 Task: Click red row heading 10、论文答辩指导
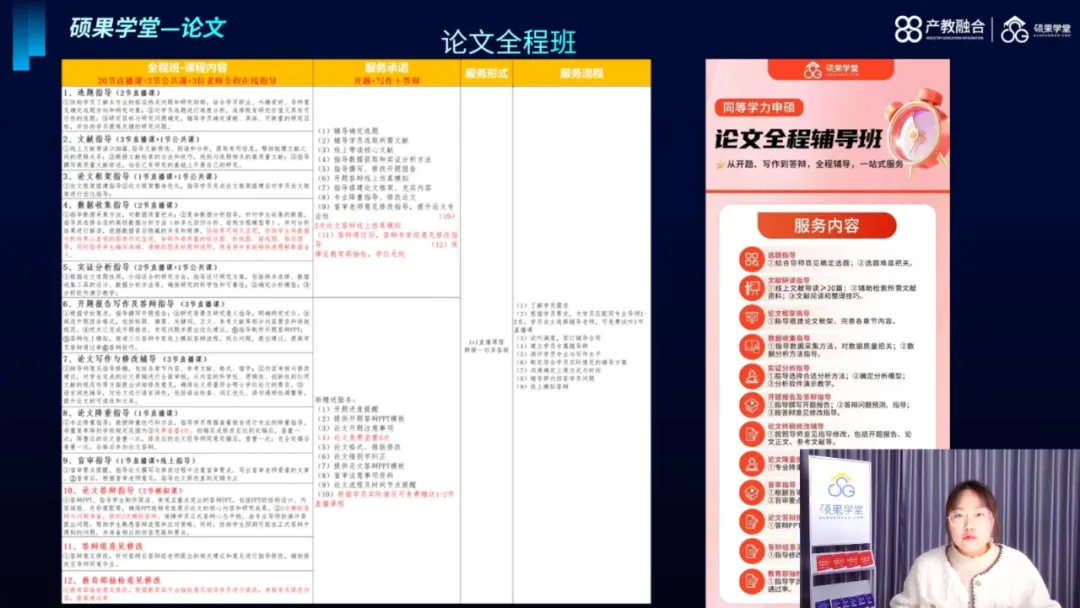[123, 490]
